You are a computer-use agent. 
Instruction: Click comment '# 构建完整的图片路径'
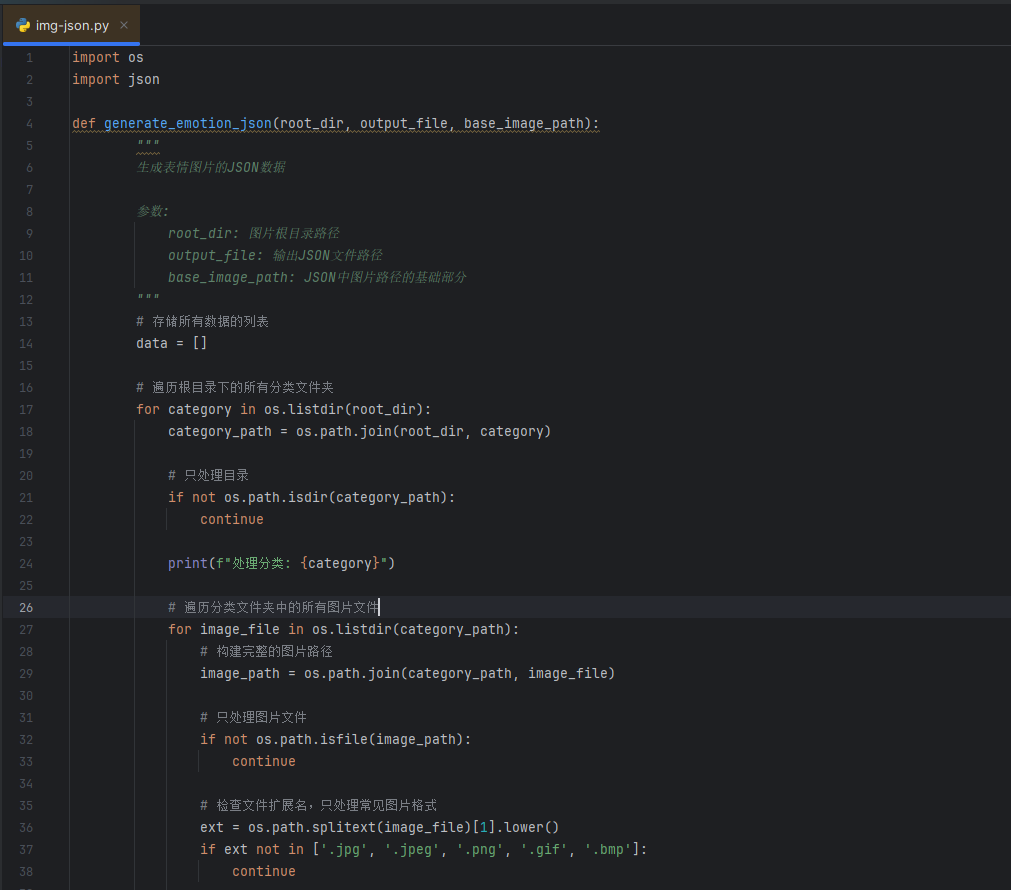266,651
